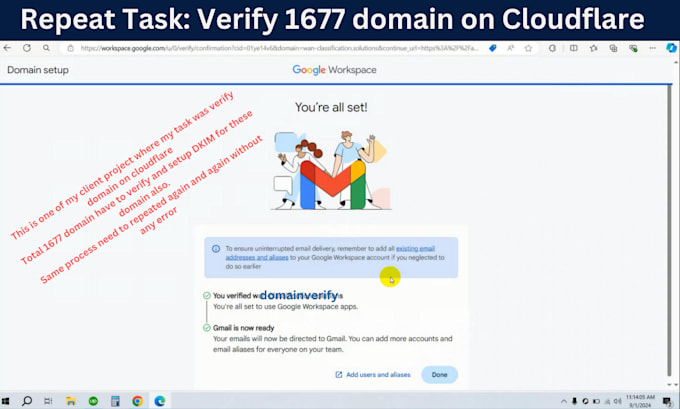The width and height of the screenshot is (680, 409).
Task: Open the Favorites list icon
Action: pyautogui.click(x=593, y=48)
